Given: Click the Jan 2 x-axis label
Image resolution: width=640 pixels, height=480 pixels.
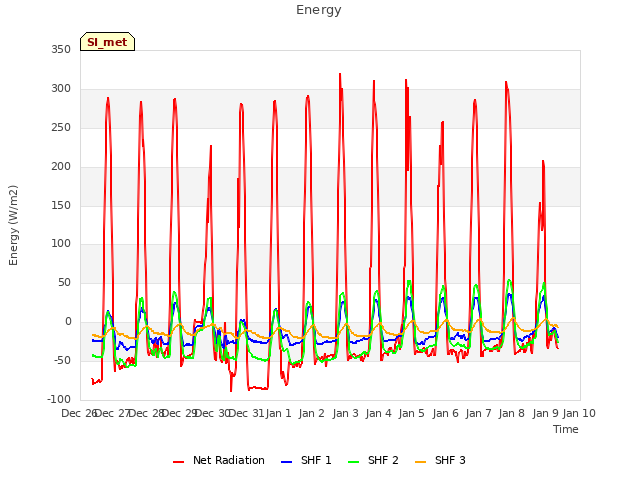Looking at the screenshot, I should pyautogui.click(x=311, y=413).
